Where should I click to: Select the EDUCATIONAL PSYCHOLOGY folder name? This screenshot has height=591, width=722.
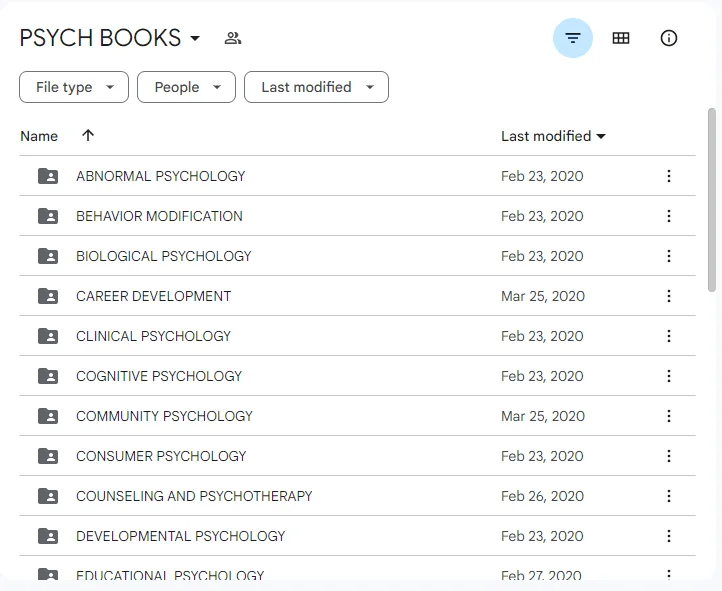(170, 575)
